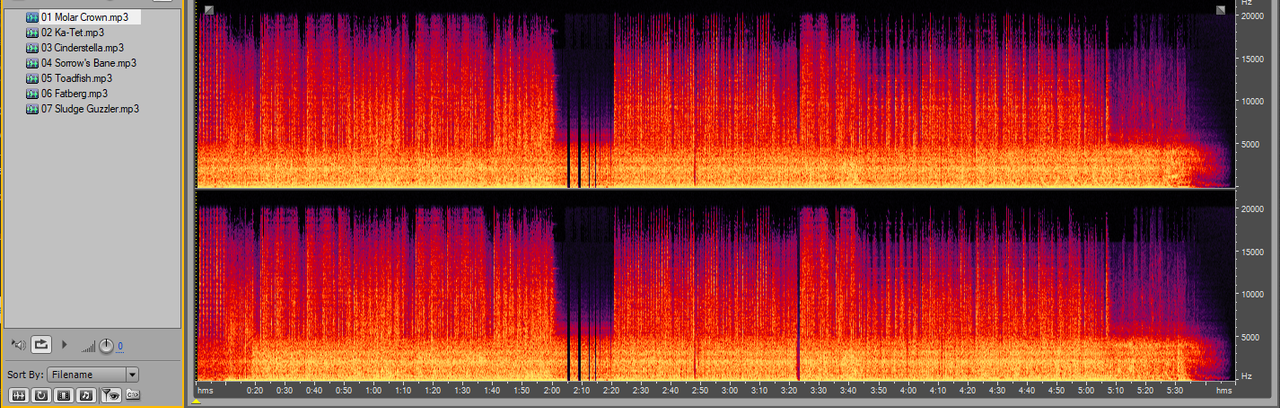Click the top-right corner handle of spectrogram
Screen dimensions: 1280x408
click(x=1221, y=10)
